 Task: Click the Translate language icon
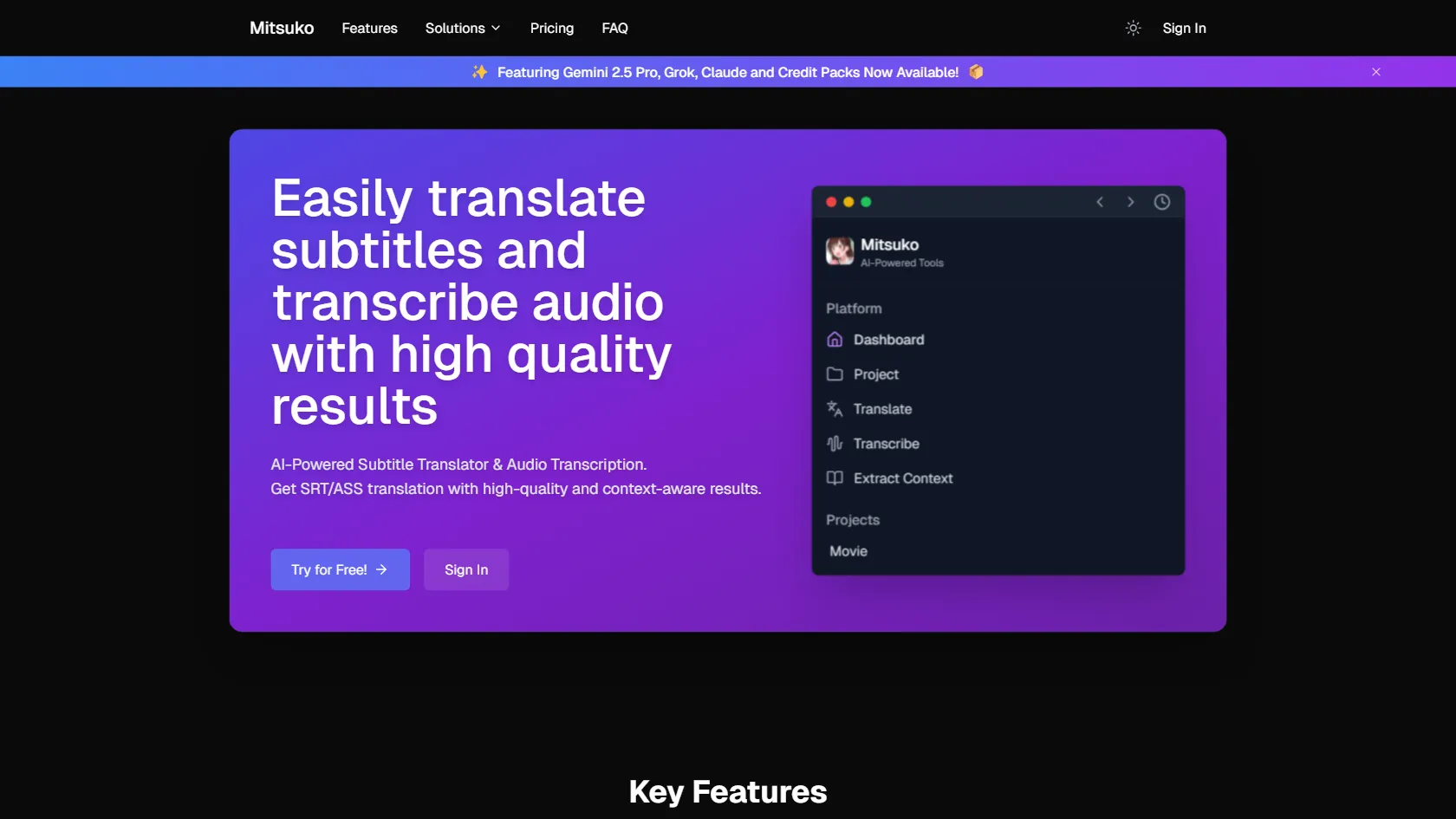835,409
